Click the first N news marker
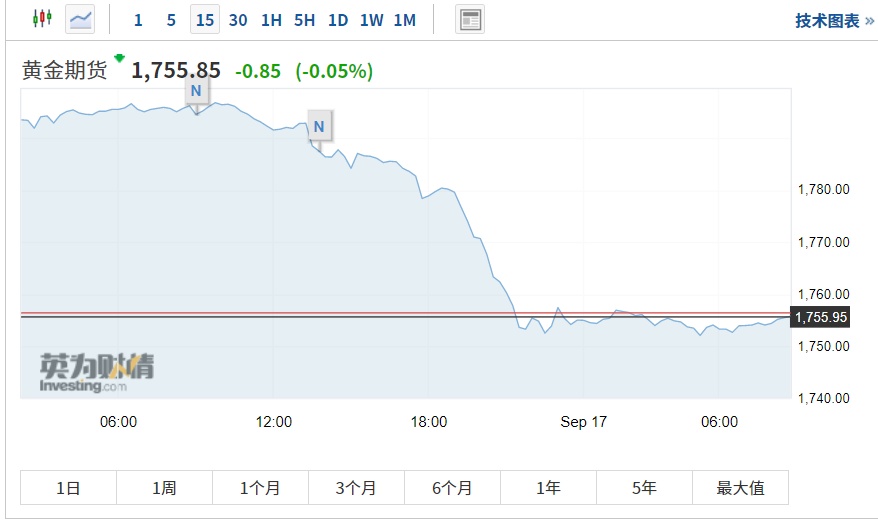The height and width of the screenshot is (529, 878). (x=196, y=91)
